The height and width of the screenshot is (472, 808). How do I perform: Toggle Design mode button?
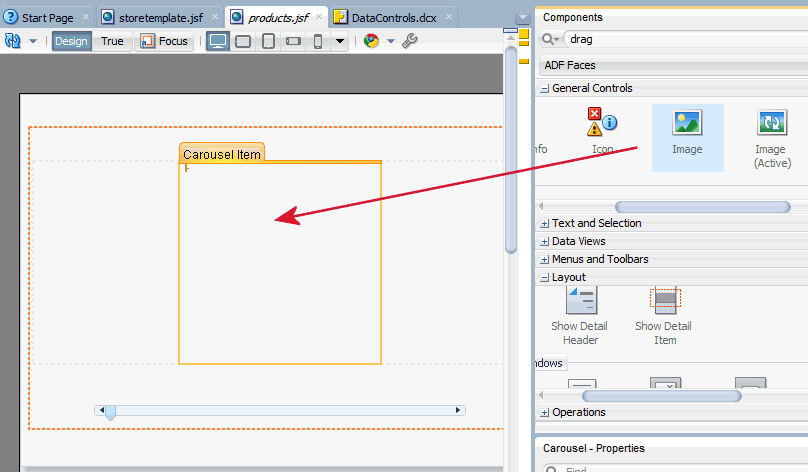[x=71, y=41]
